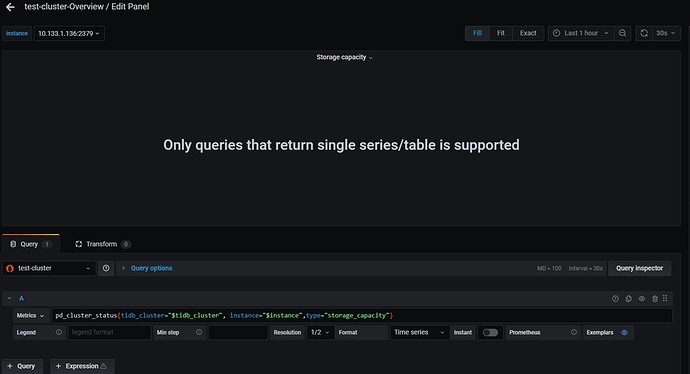The image size is (690, 374).
Task: Click the Legend format input field
Action: tap(110, 333)
